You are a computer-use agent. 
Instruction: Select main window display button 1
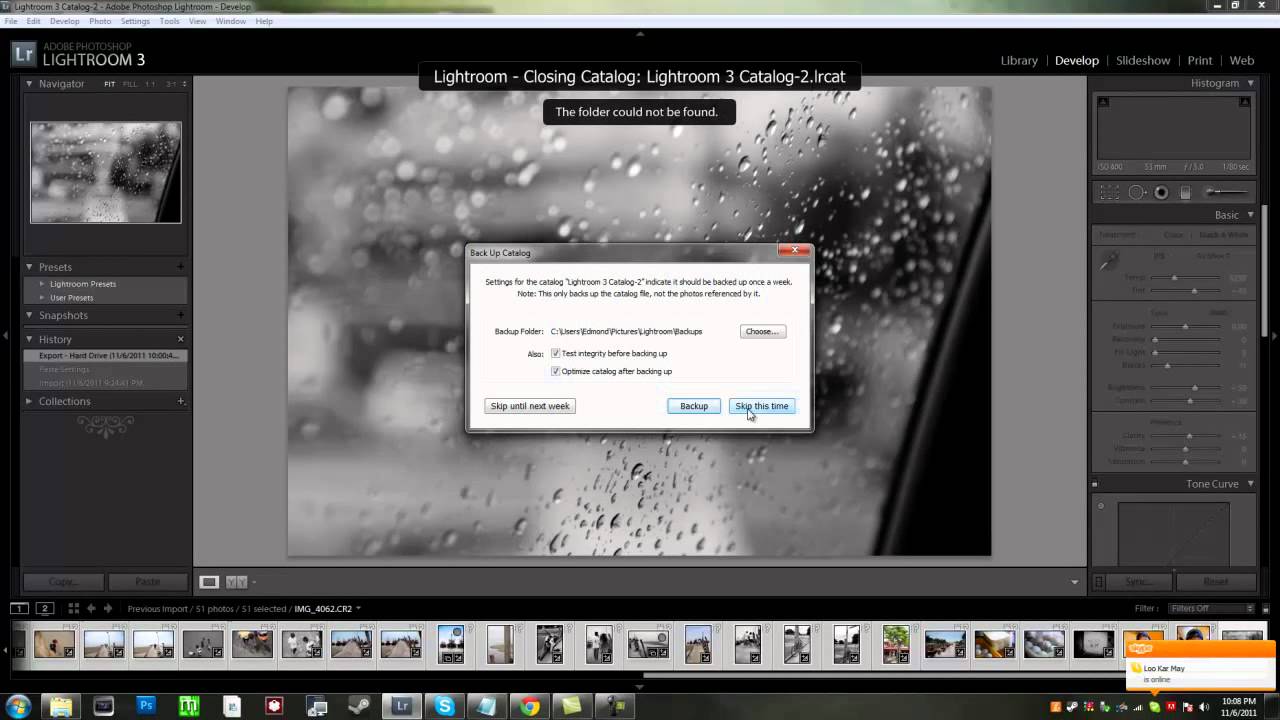(x=19, y=608)
